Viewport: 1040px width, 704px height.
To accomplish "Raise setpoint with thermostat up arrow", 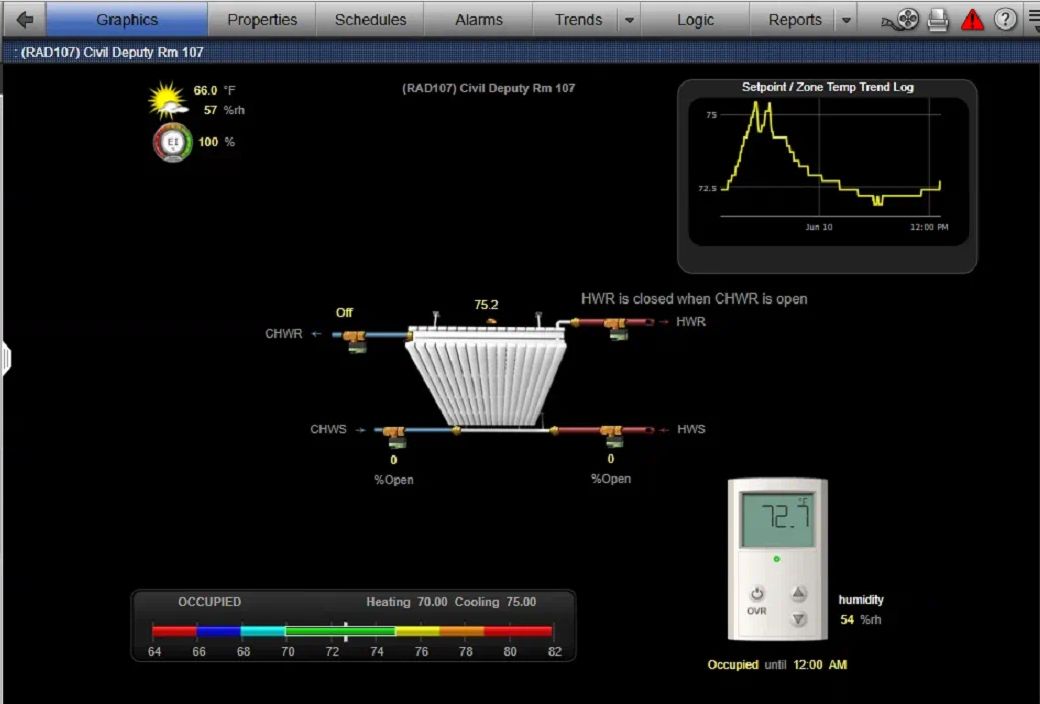I will (798, 593).
